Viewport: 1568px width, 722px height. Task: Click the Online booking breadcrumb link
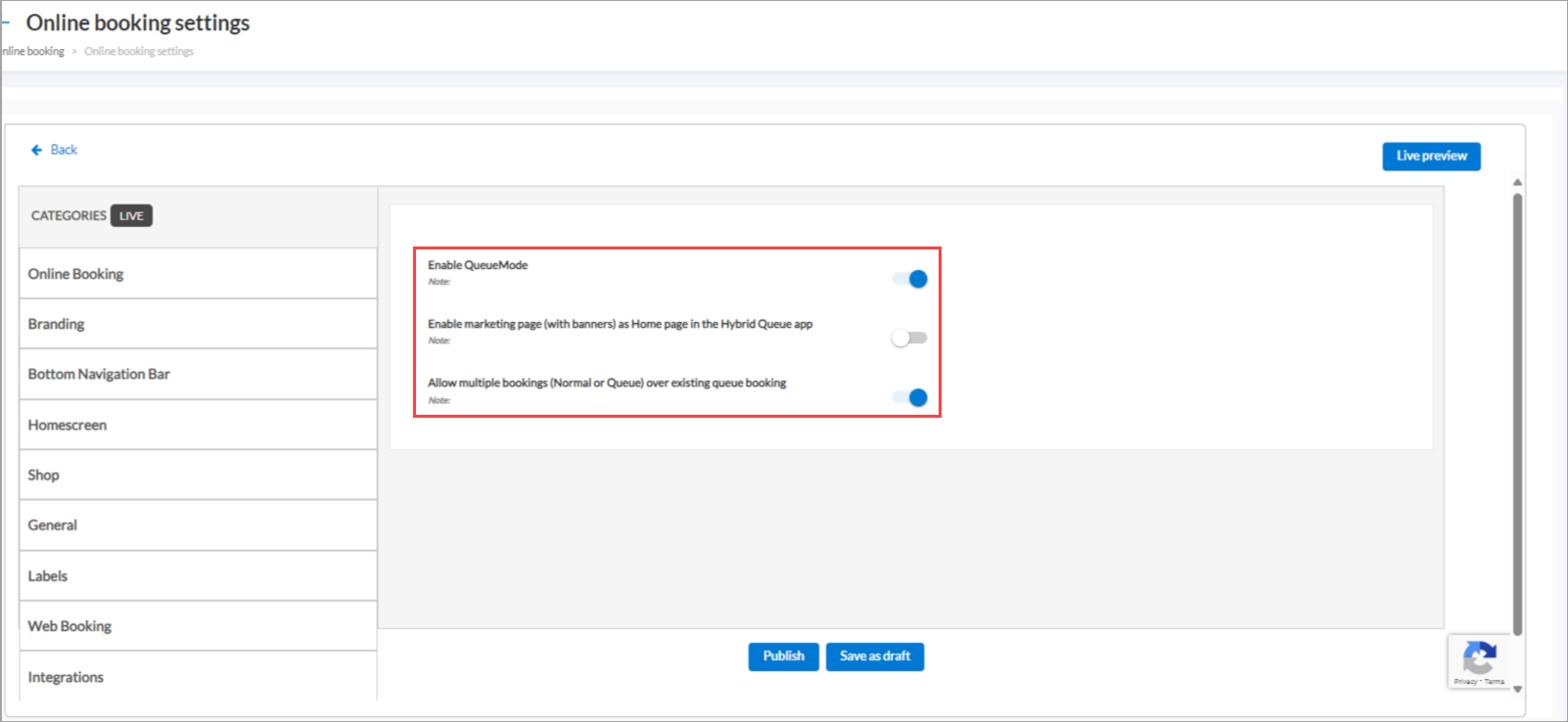click(x=32, y=51)
